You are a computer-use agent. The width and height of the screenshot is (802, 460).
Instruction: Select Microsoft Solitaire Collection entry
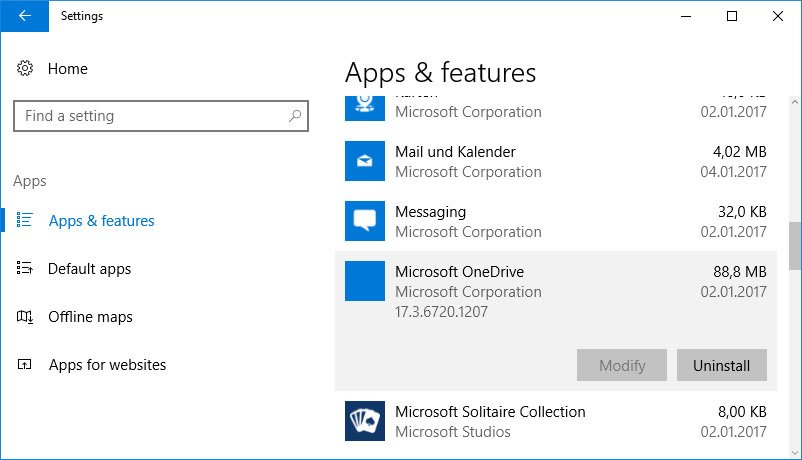click(x=555, y=421)
